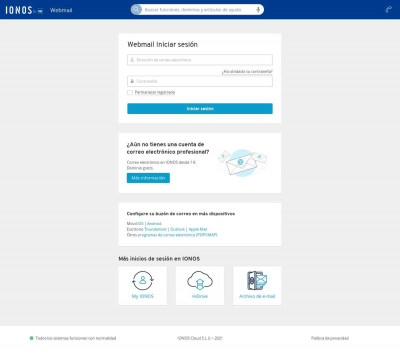Open the forgot password link
Viewport: 400px width, 360px height.
pyautogui.click(x=247, y=71)
